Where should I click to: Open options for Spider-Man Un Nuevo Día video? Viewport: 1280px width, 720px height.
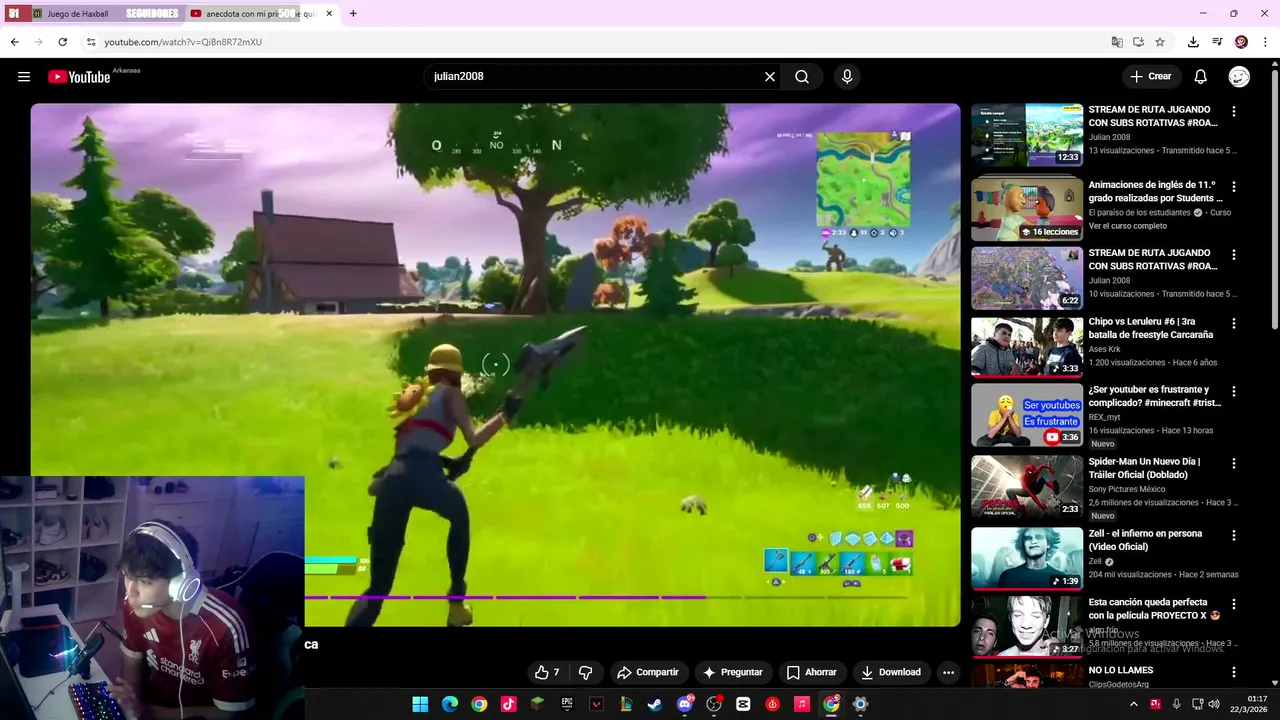coord(1233,464)
